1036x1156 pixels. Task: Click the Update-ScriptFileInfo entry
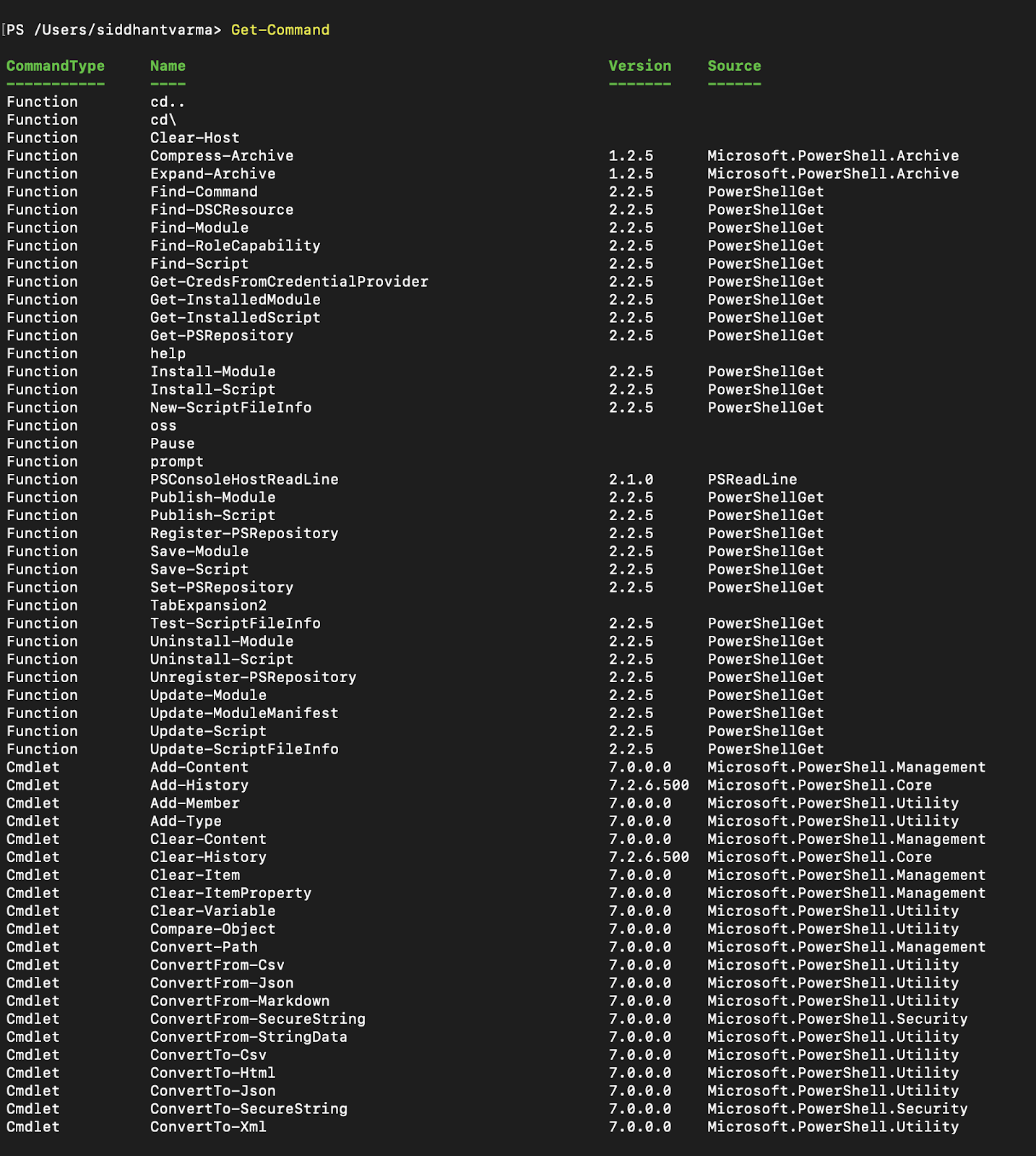pyautogui.click(x=244, y=749)
